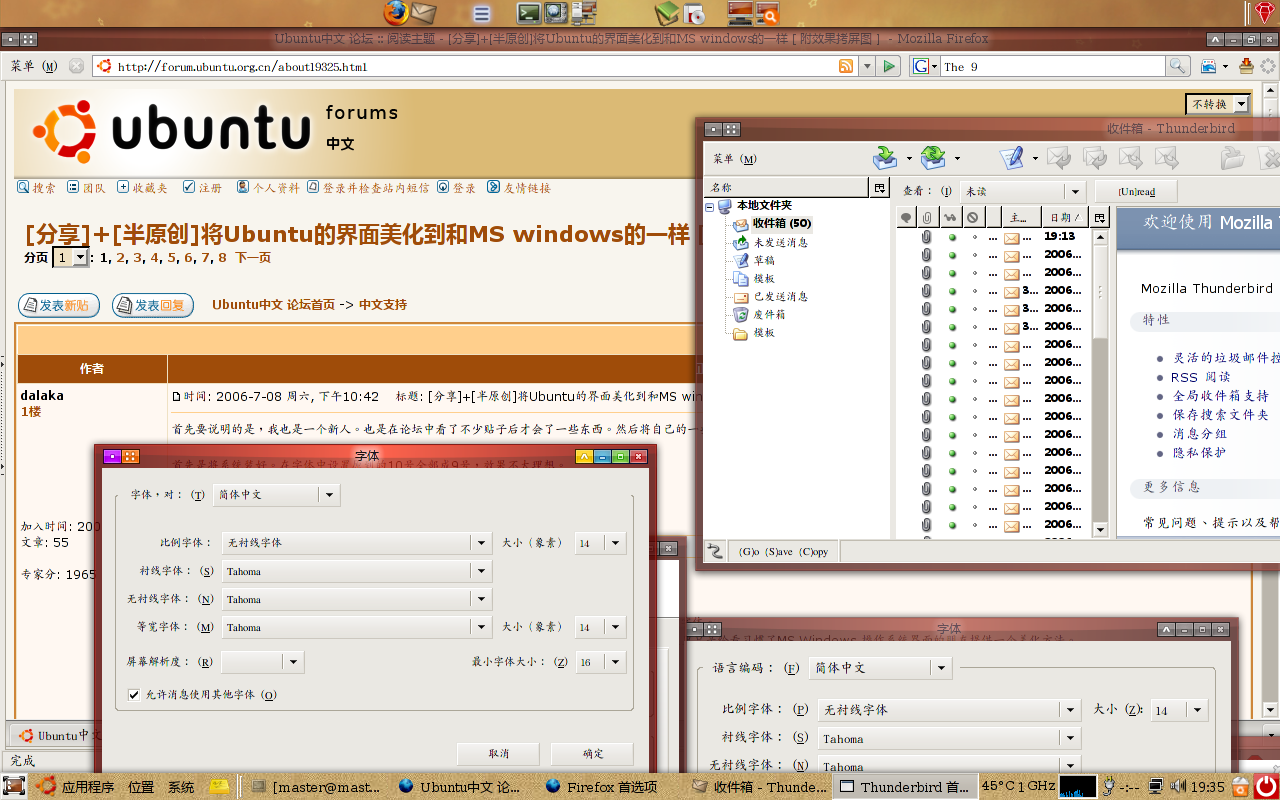The height and width of the screenshot is (800, 1280).
Task: Click the Get Mail icon in Thunderbird toolbar
Action: (885, 157)
